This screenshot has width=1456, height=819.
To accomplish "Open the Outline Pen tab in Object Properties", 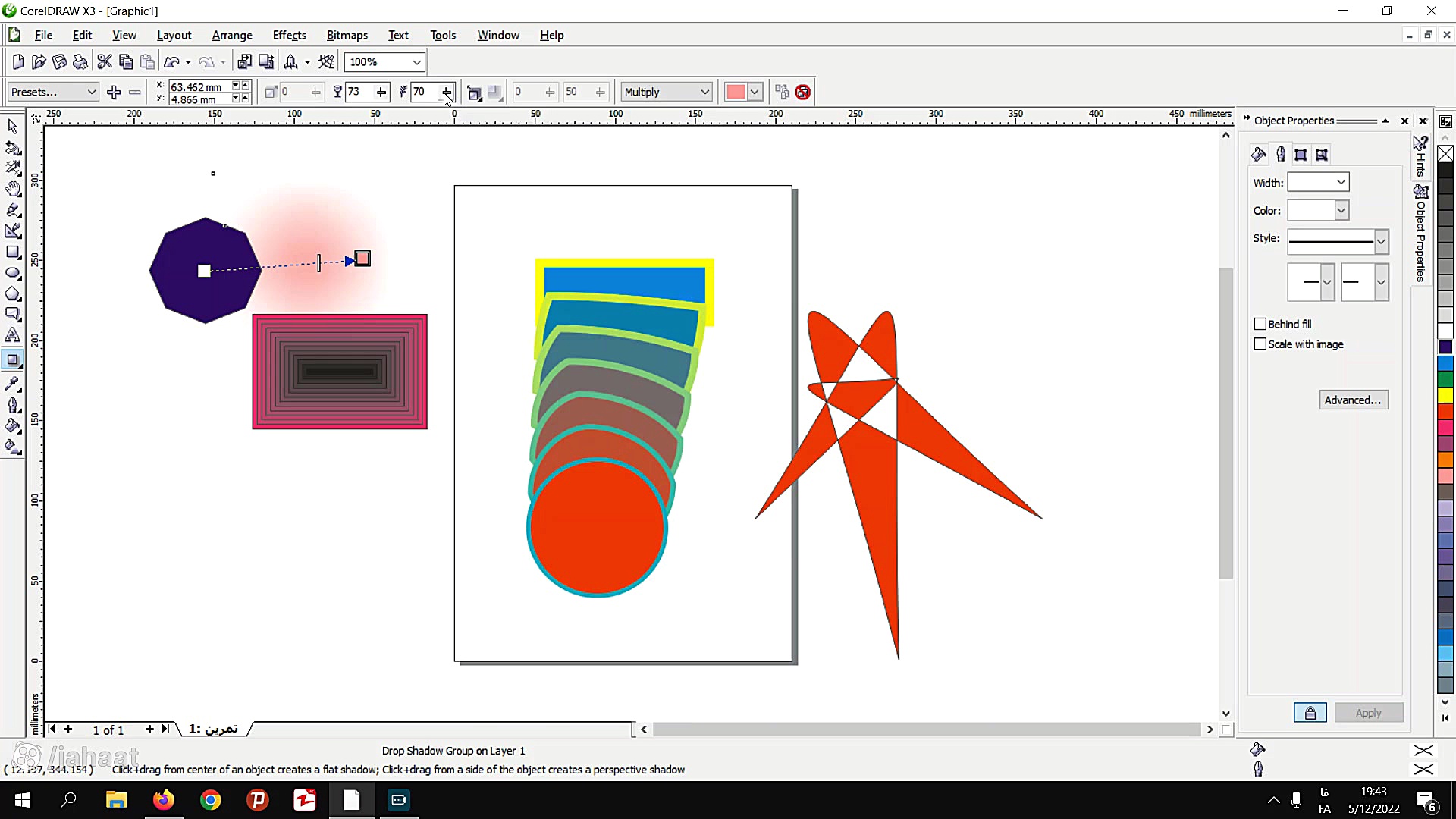I will click(1281, 154).
